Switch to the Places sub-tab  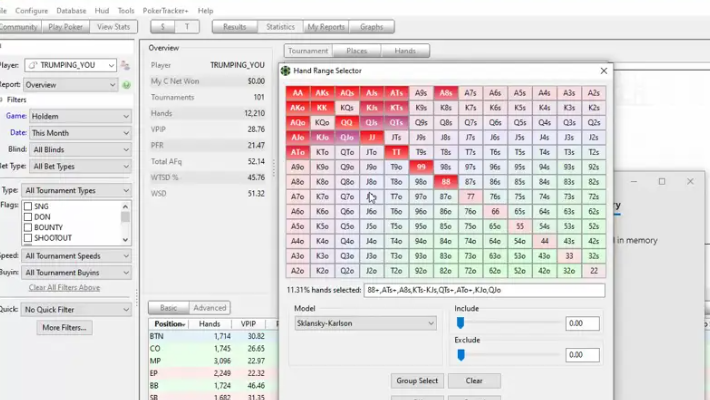tap(357, 51)
